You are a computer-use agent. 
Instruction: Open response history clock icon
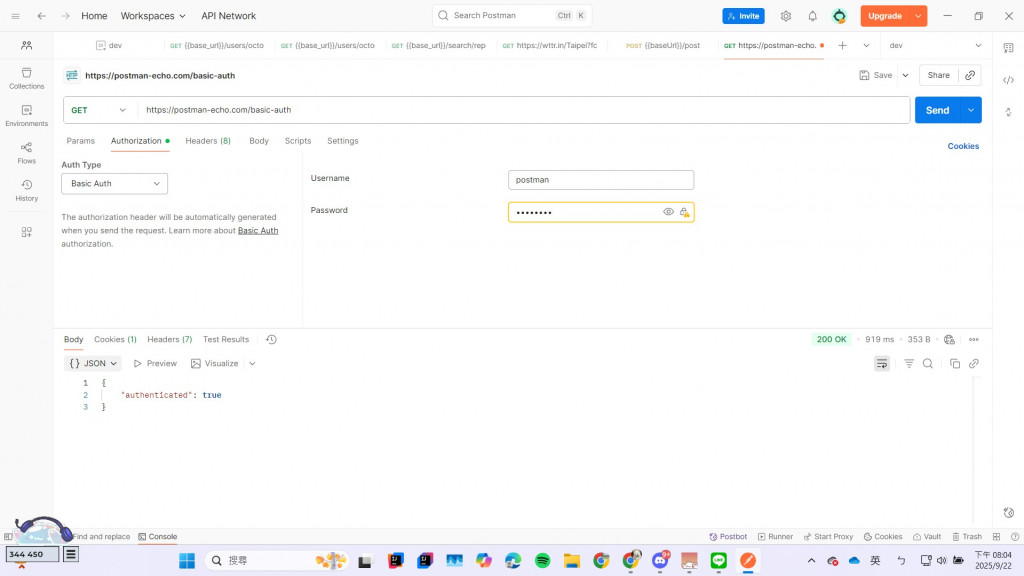click(x=271, y=339)
